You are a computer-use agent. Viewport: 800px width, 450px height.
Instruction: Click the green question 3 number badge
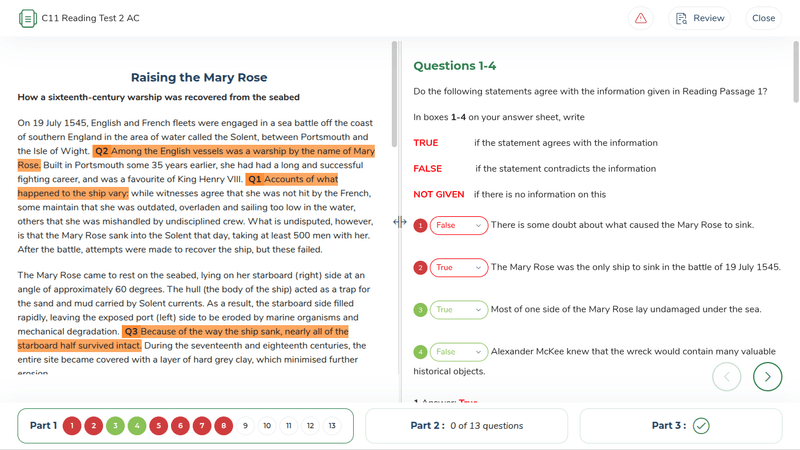click(420, 310)
